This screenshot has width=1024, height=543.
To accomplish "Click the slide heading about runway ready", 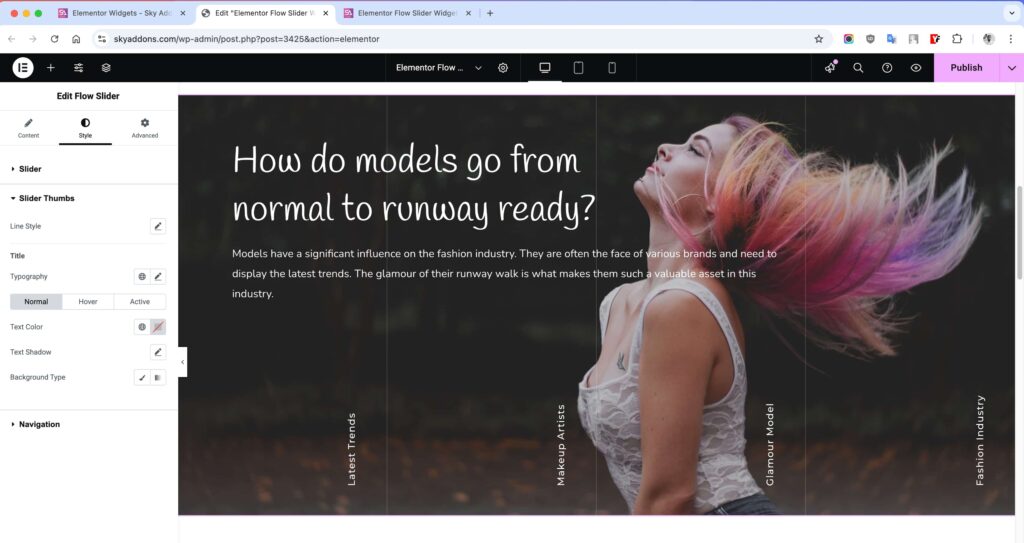I will point(413,184).
